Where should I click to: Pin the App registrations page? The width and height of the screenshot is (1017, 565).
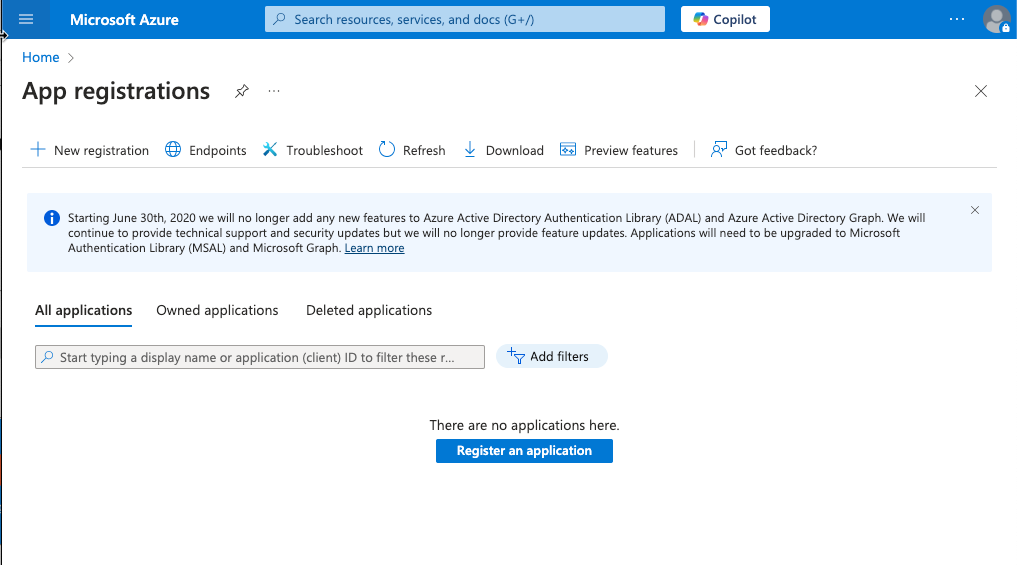coord(242,91)
